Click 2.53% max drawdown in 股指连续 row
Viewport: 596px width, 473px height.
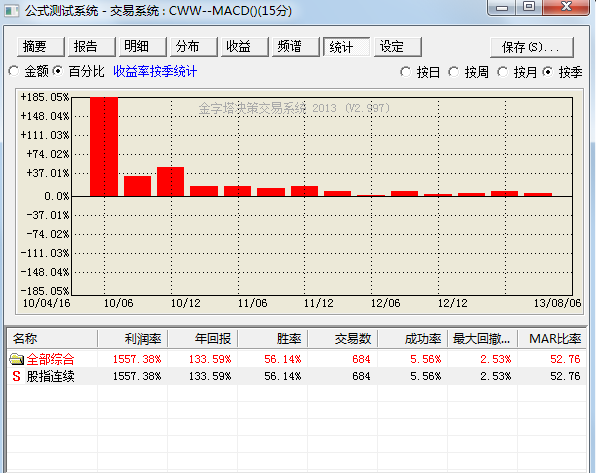pos(496,376)
